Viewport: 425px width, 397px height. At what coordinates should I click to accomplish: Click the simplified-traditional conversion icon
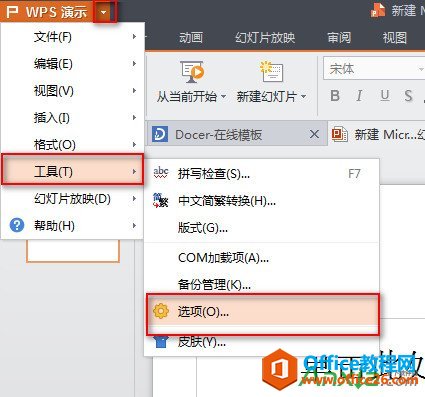click(161, 200)
